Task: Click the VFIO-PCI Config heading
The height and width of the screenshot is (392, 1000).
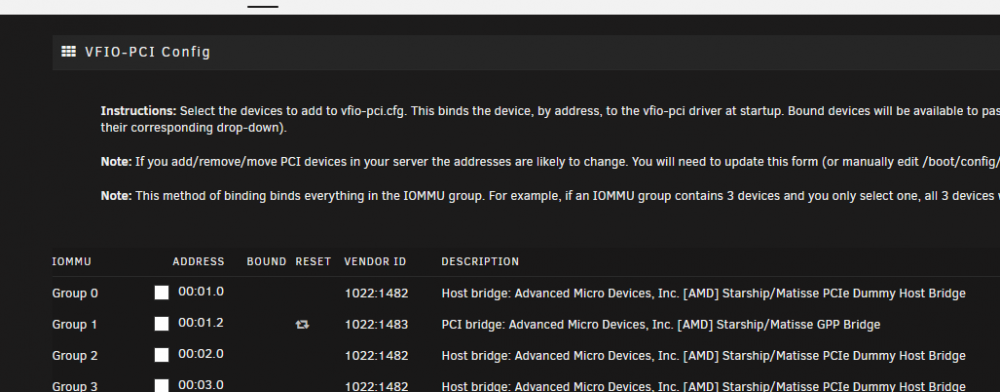Action: point(147,52)
